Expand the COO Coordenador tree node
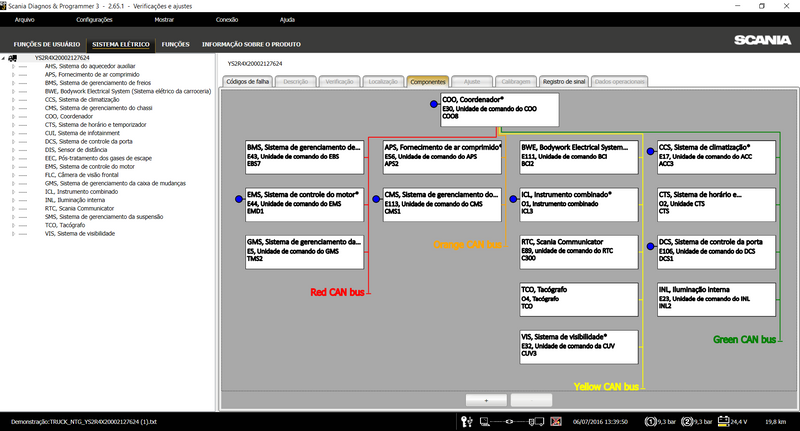Screen dimensions: 800x431 click(13, 116)
